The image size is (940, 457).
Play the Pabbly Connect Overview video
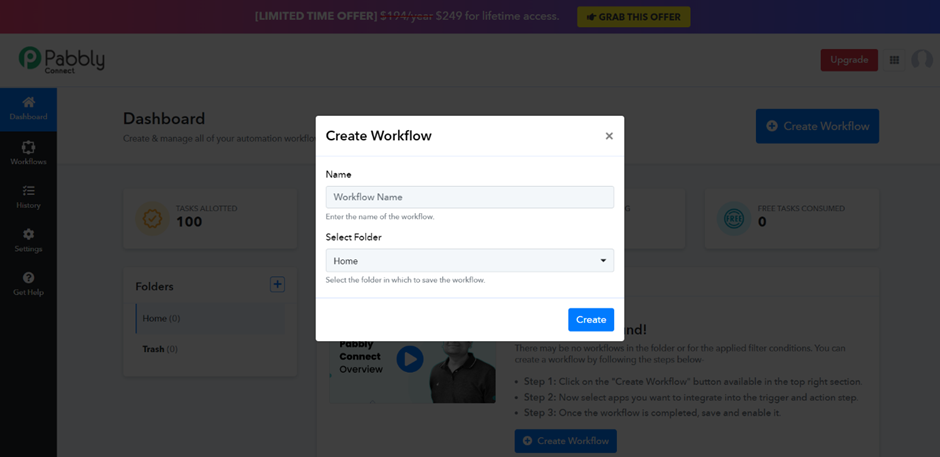[x=410, y=359]
